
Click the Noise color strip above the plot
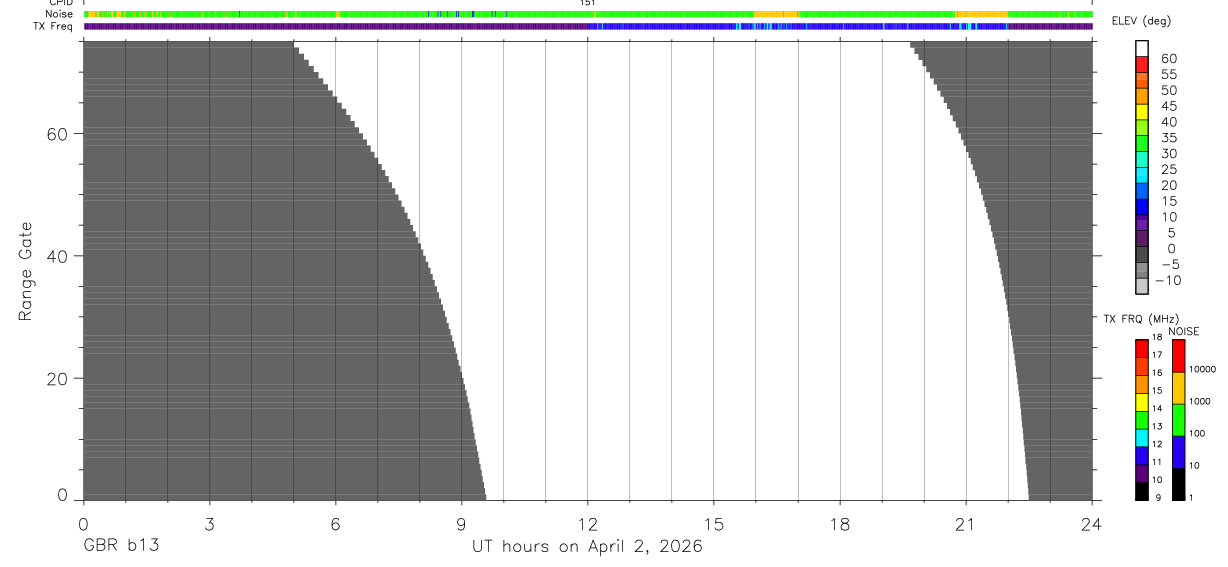588,14
